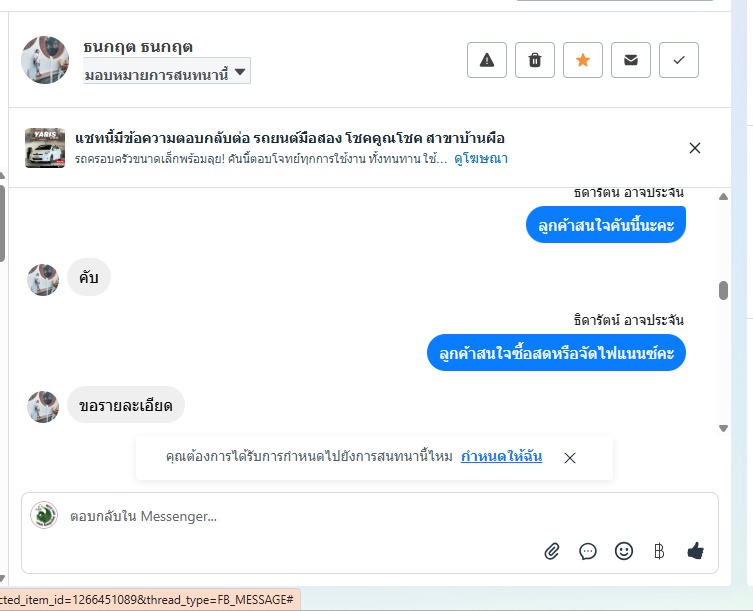Viewport: 753px width, 611px height.
Task: Focus the ตอบกลับใน Messenger reply field
Action: tap(300, 517)
